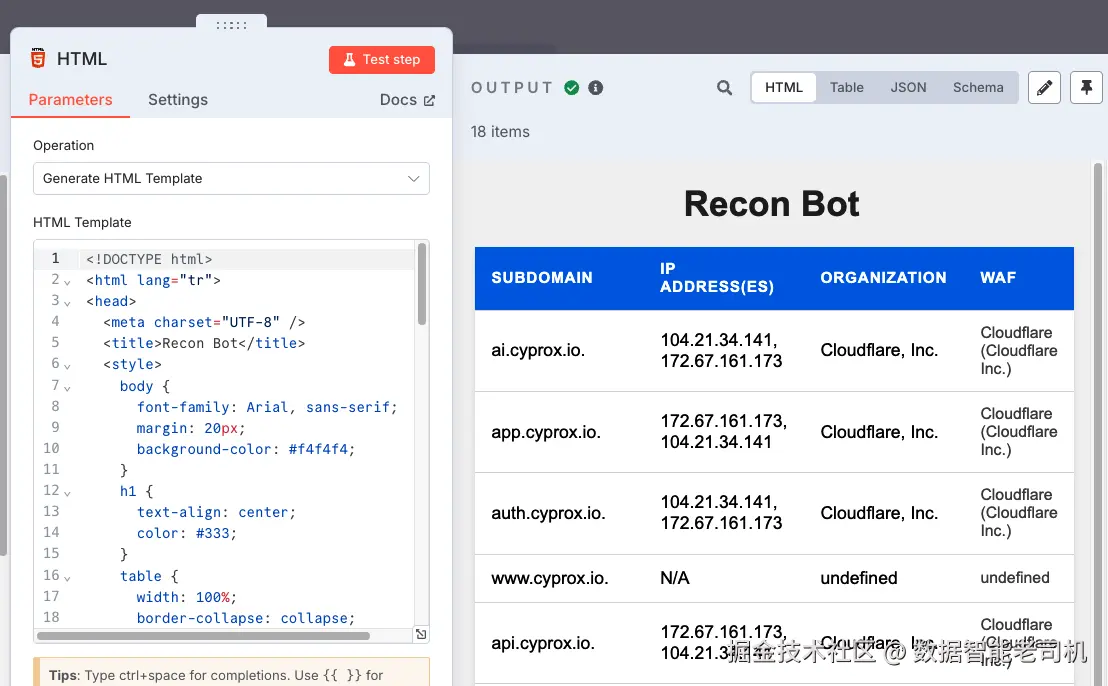This screenshot has width=1108, height=686.
Task: Click the output panel vertical scrollbar
Action: click(1097, 424)
